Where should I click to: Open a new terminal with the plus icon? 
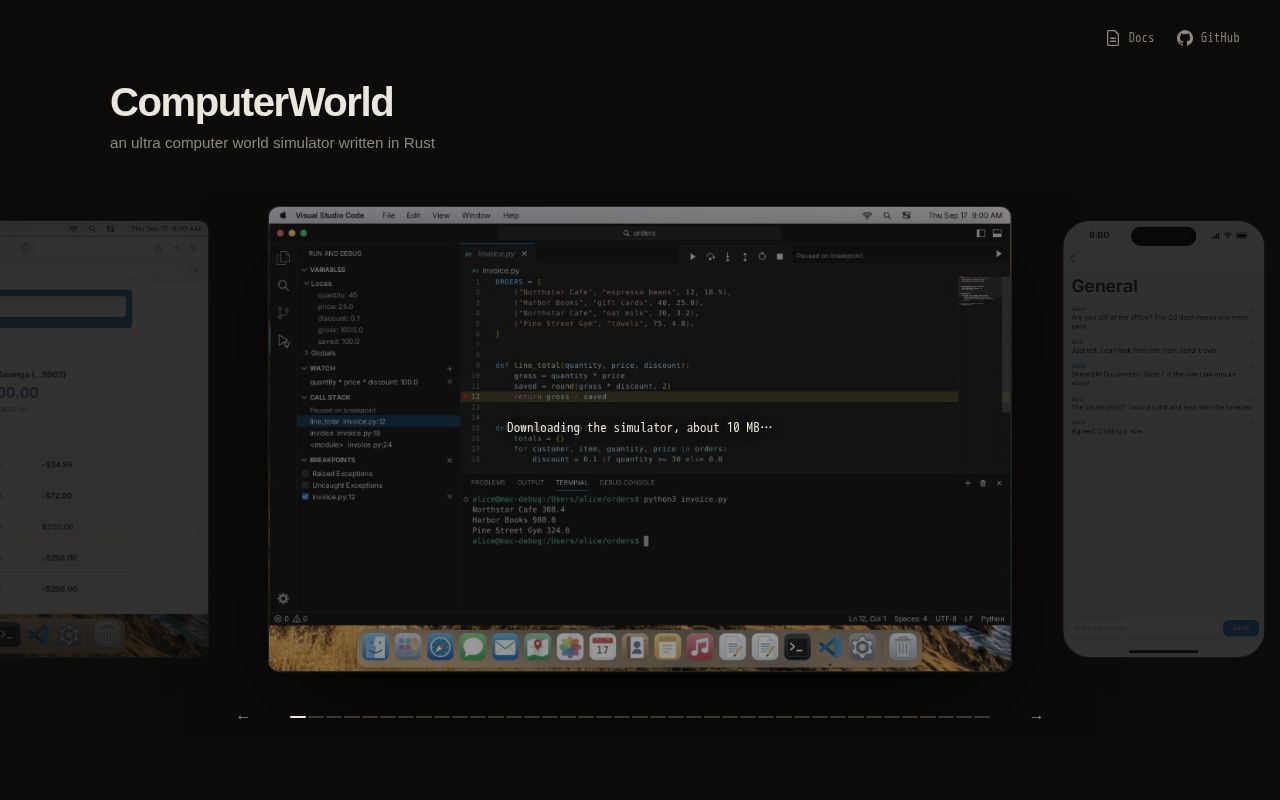tap(967, 483)
